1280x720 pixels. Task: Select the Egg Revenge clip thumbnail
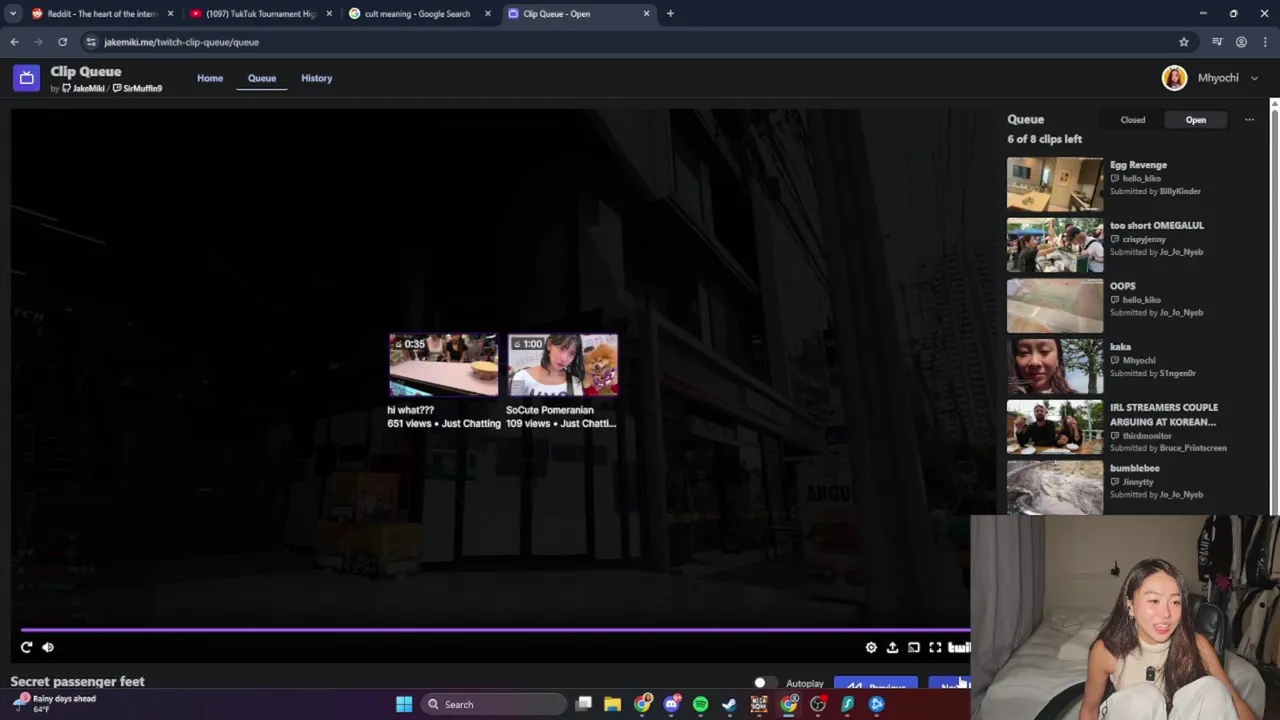[x=1055, y=184]
